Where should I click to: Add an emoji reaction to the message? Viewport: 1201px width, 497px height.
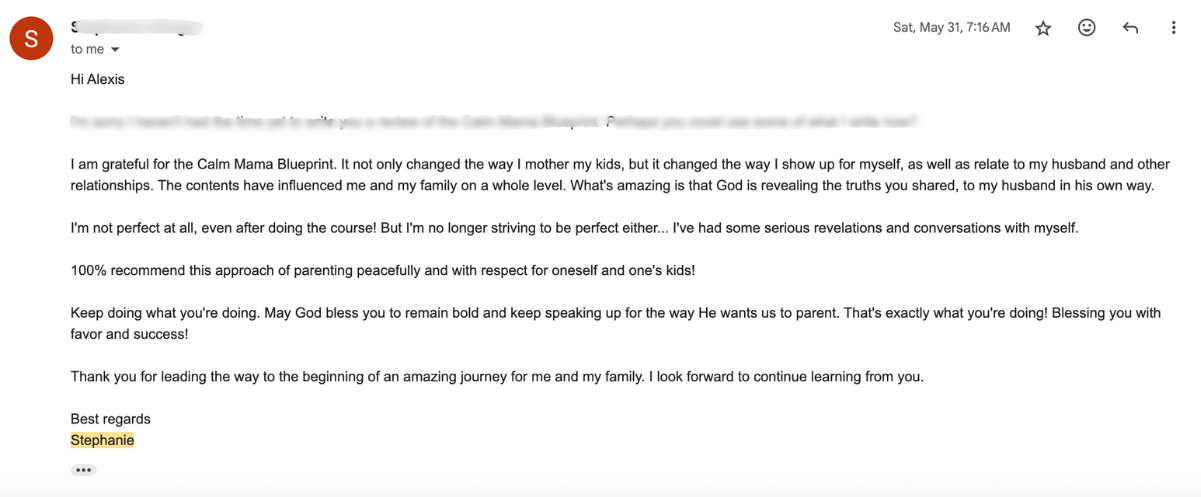coord(1087,28)
